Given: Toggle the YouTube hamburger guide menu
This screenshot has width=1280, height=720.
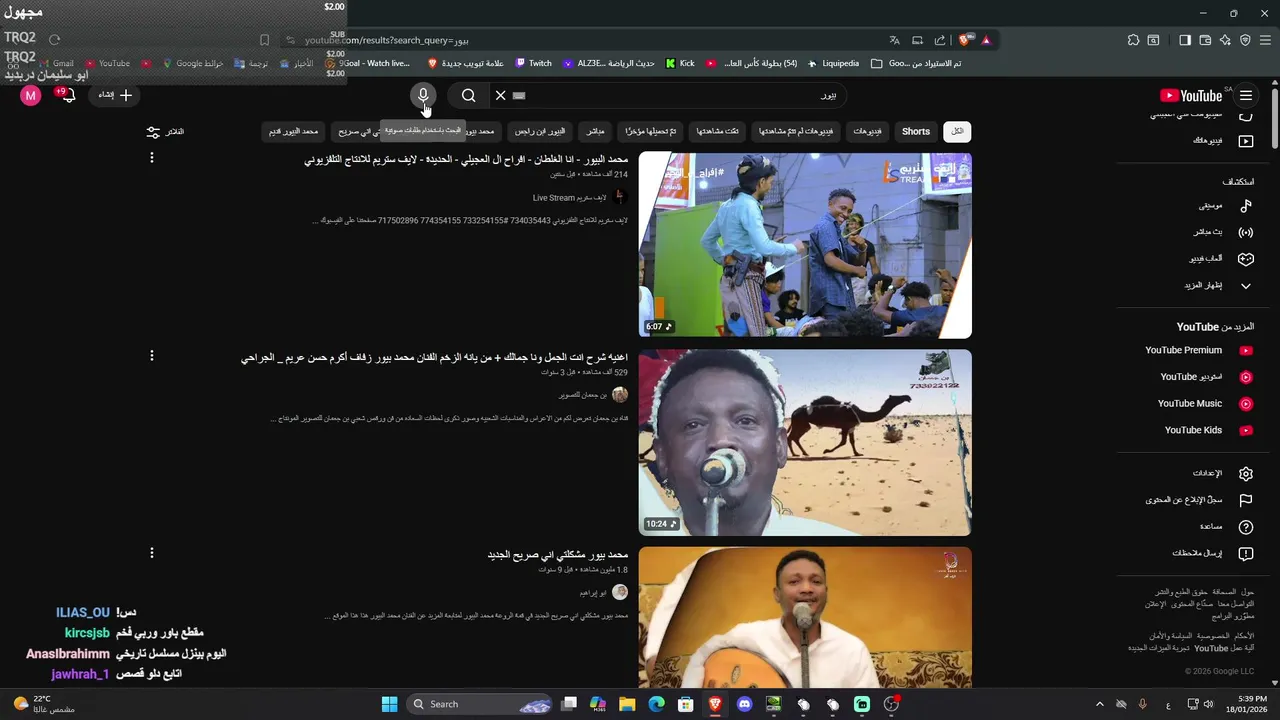Looking at the screenshot, I should (1246, 95).
